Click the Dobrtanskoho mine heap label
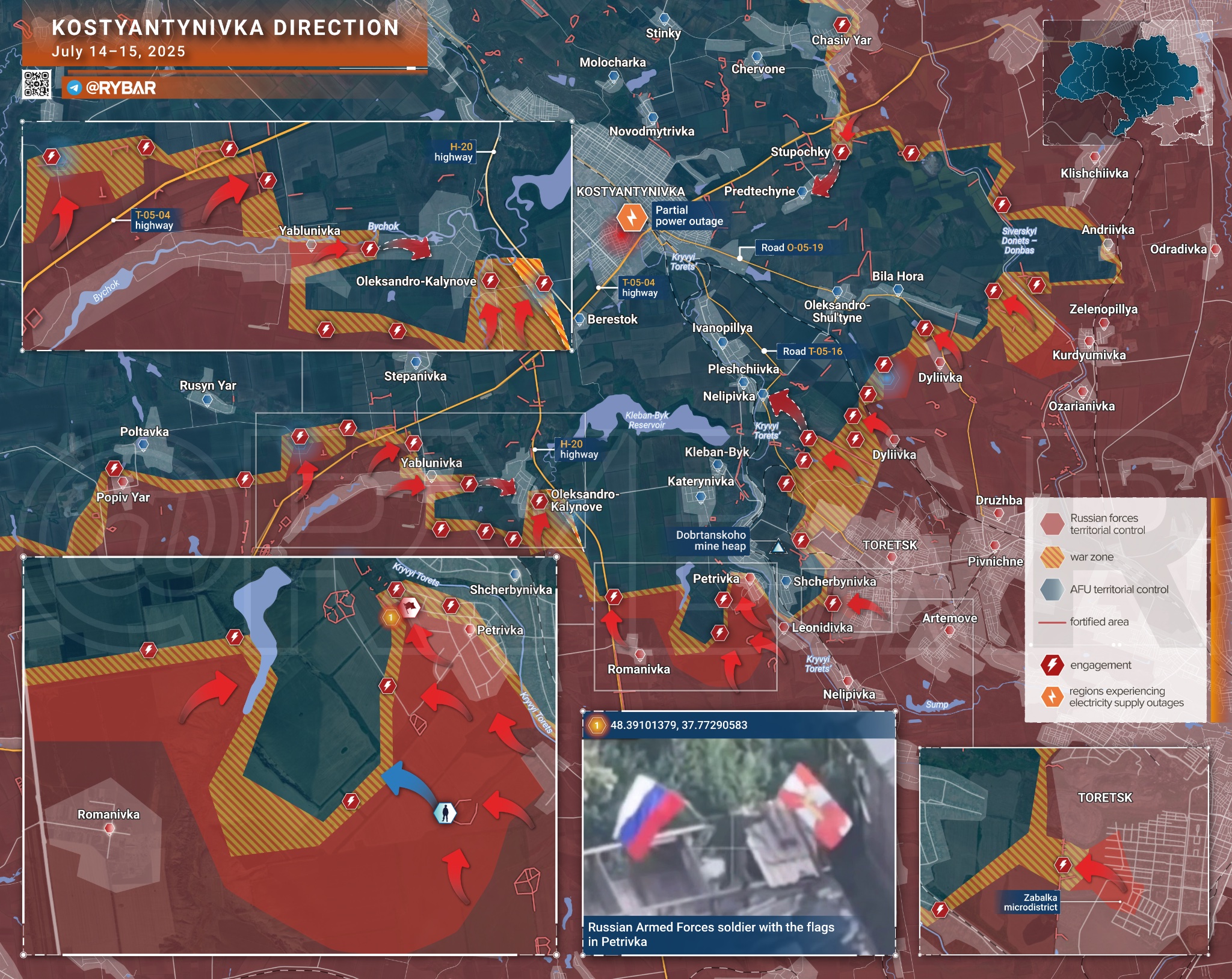The height and width of the screenshot is (979, 1232). pos(710,541)
